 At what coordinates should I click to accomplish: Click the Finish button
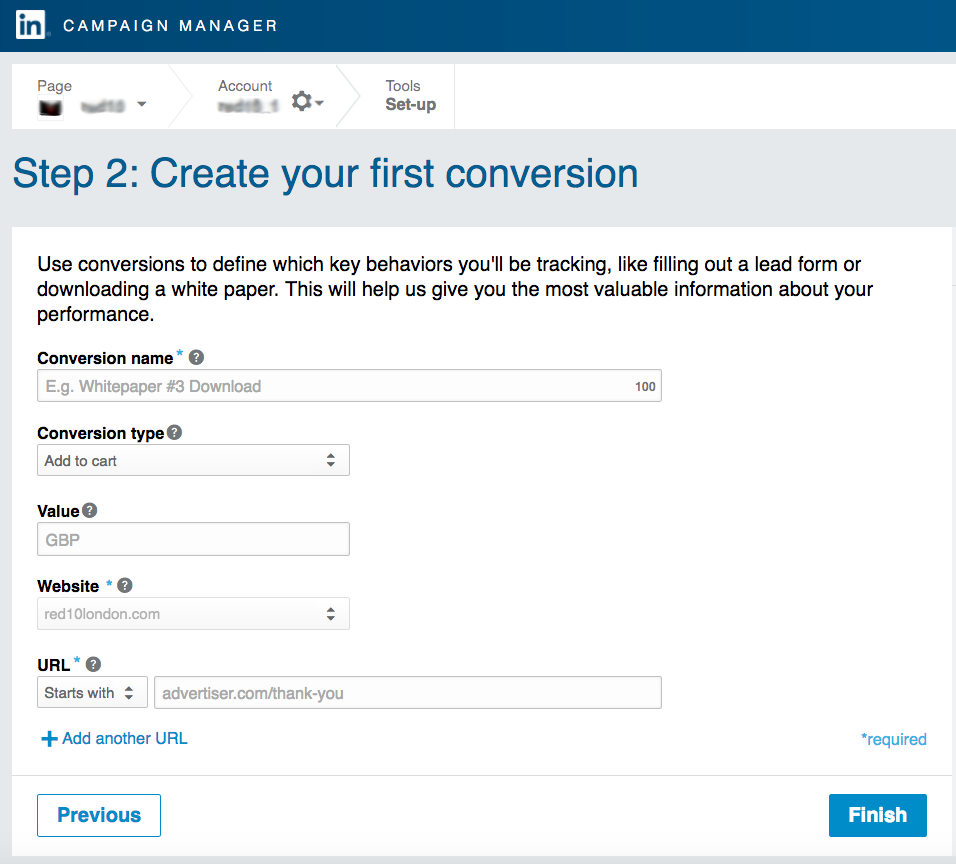pos(877,815)
